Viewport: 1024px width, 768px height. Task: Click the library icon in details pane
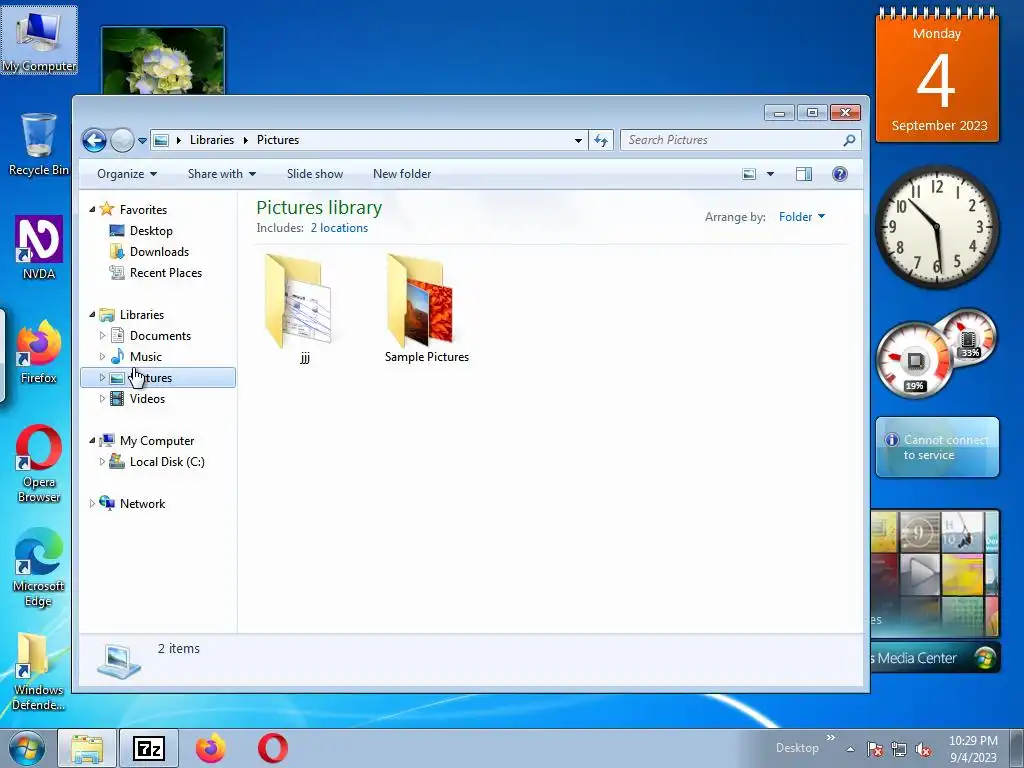[x=119, y=661]
